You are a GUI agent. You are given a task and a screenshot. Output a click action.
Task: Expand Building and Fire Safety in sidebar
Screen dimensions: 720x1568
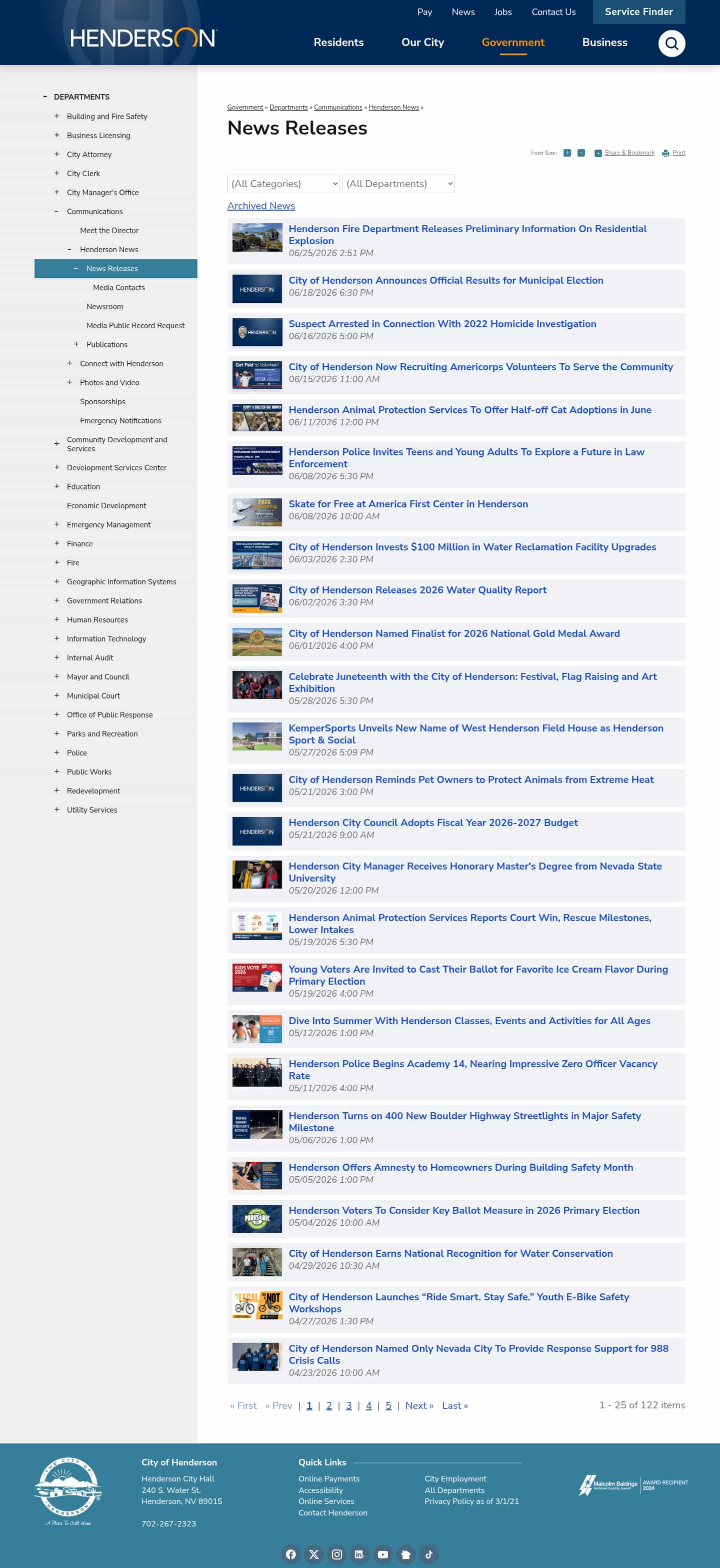click(x=56, y=116)
